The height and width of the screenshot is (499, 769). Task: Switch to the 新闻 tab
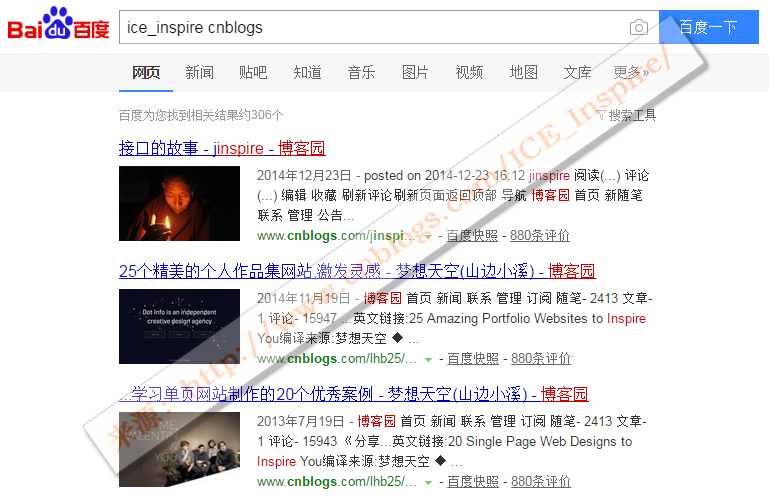point(200,73)
